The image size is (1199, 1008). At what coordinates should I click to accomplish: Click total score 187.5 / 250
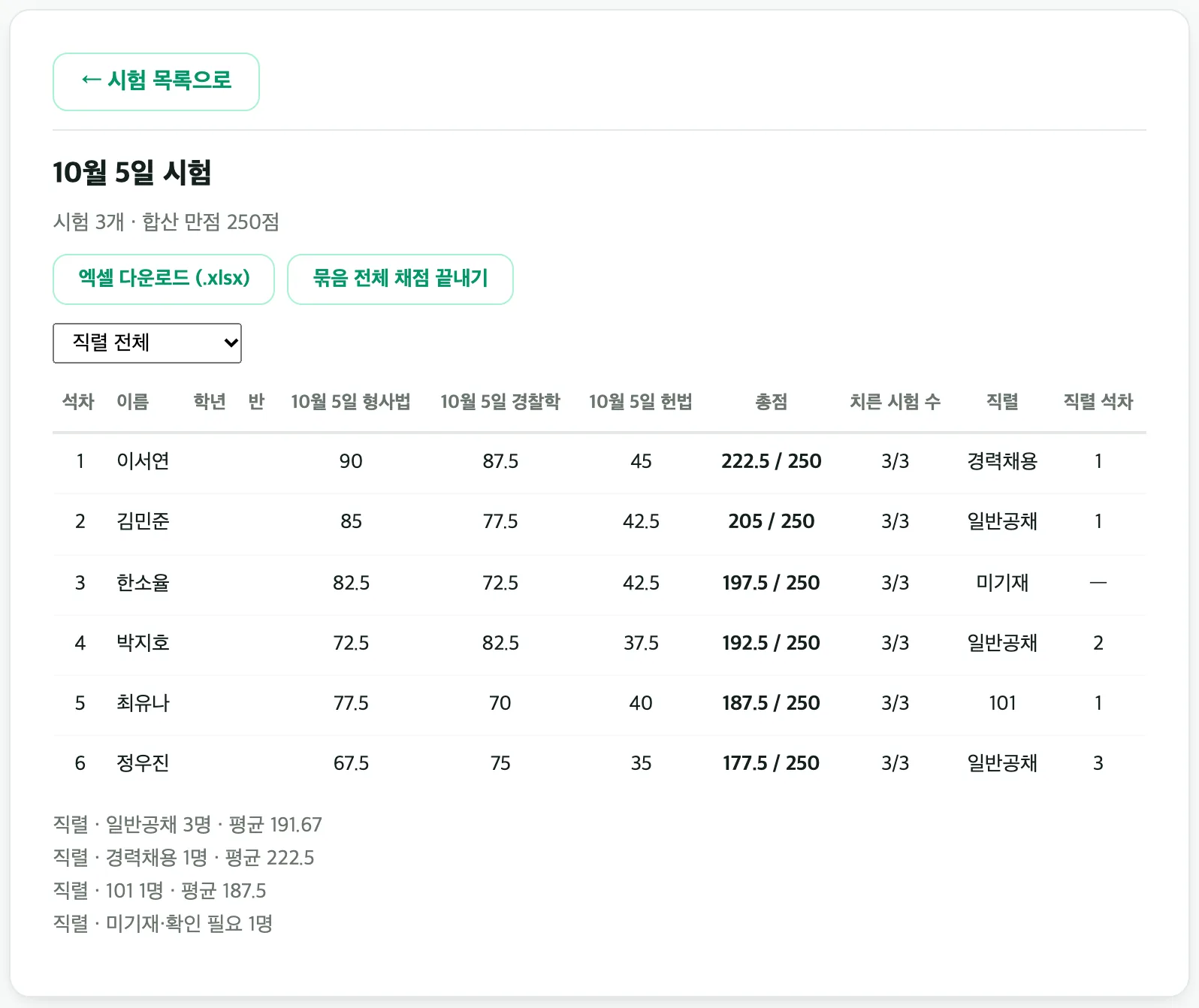pyautogui.click(x=772, y=703)
